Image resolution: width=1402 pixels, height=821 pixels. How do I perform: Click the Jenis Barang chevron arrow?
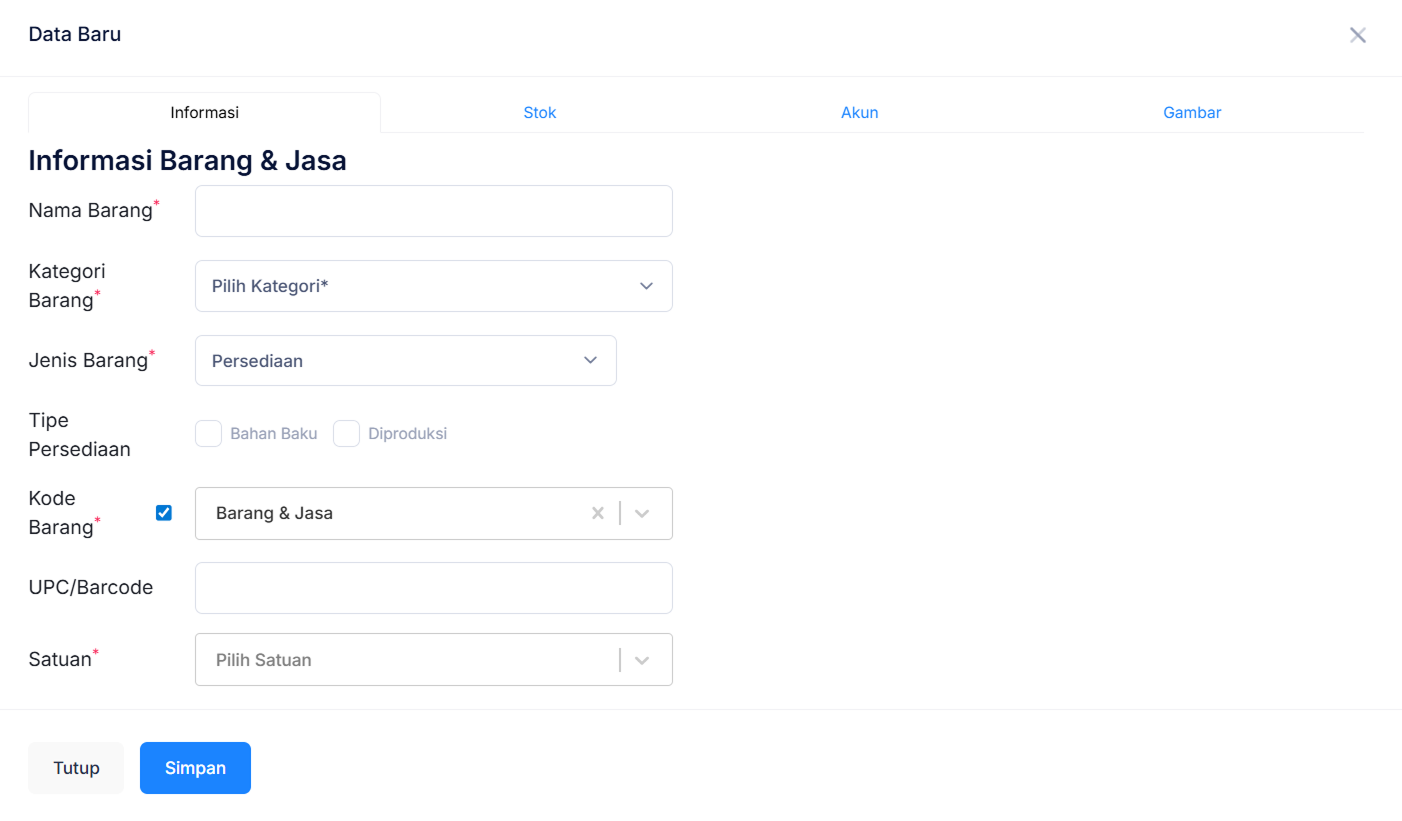[590, 360]
